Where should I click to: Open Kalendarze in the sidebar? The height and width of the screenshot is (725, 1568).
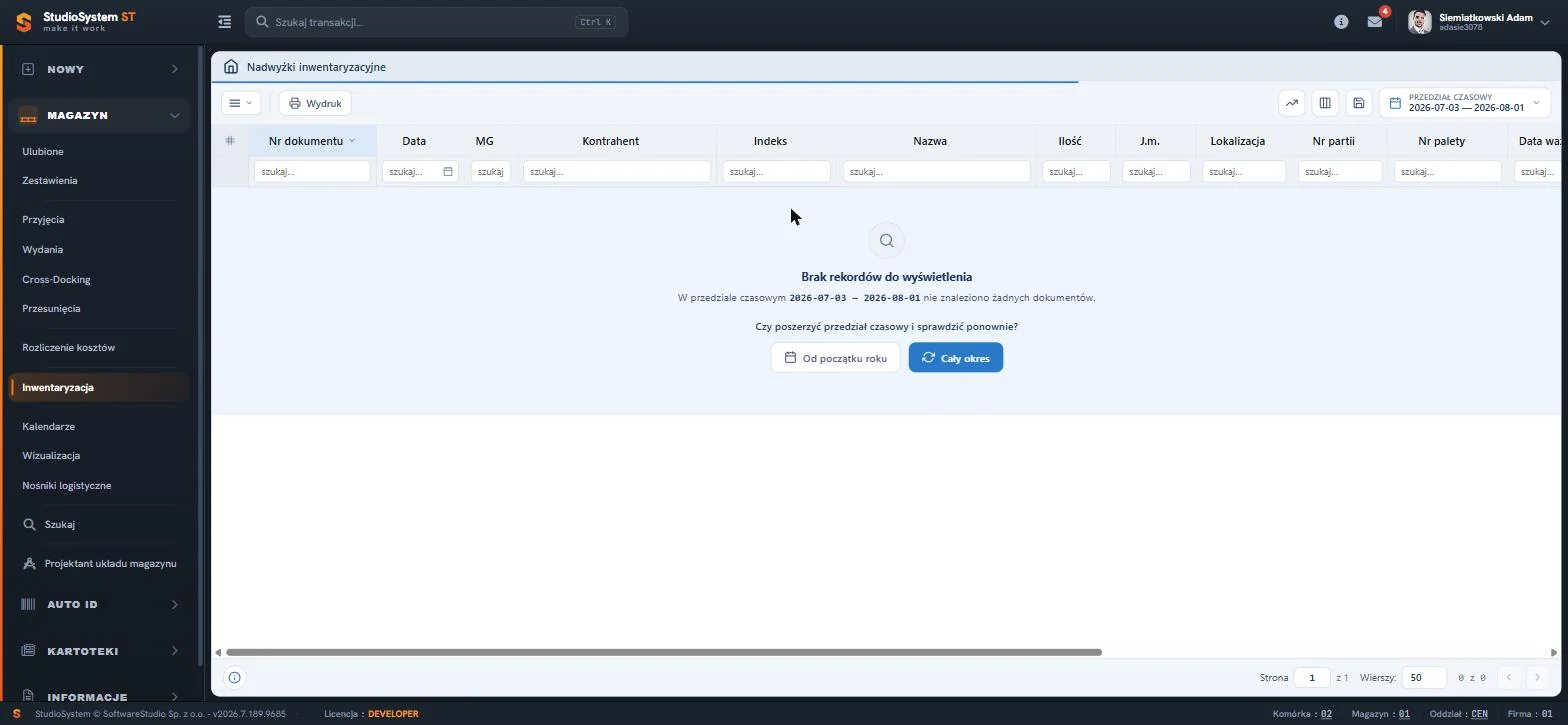pos(48,427)
